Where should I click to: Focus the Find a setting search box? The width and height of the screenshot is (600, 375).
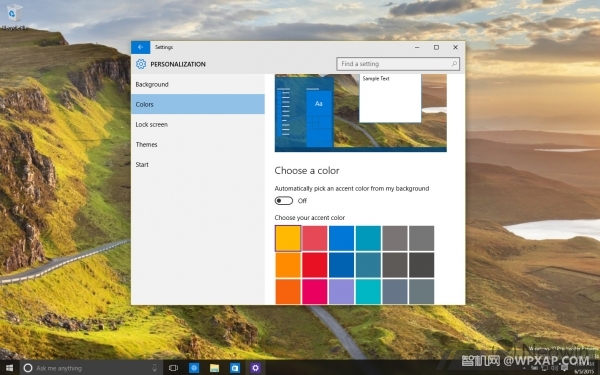pyautogui.click(x=398, y=64)
